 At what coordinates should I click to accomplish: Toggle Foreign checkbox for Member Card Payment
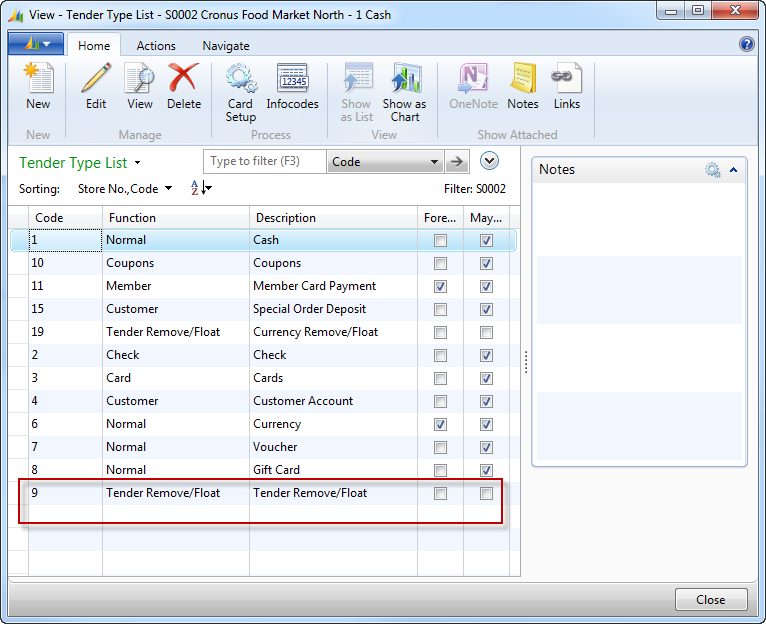click(440, 287)
